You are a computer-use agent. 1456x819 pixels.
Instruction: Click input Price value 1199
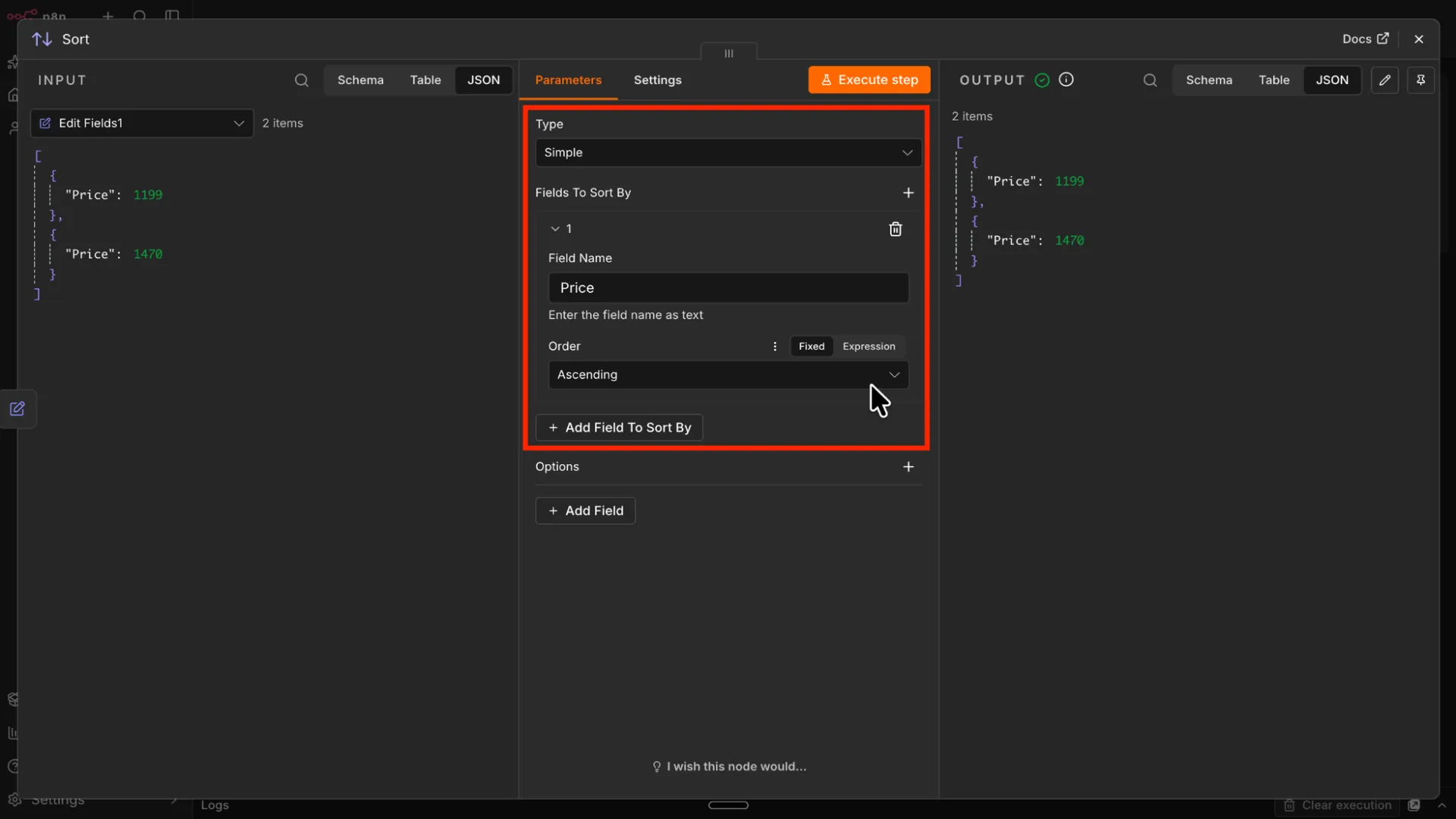coord(148,195)
